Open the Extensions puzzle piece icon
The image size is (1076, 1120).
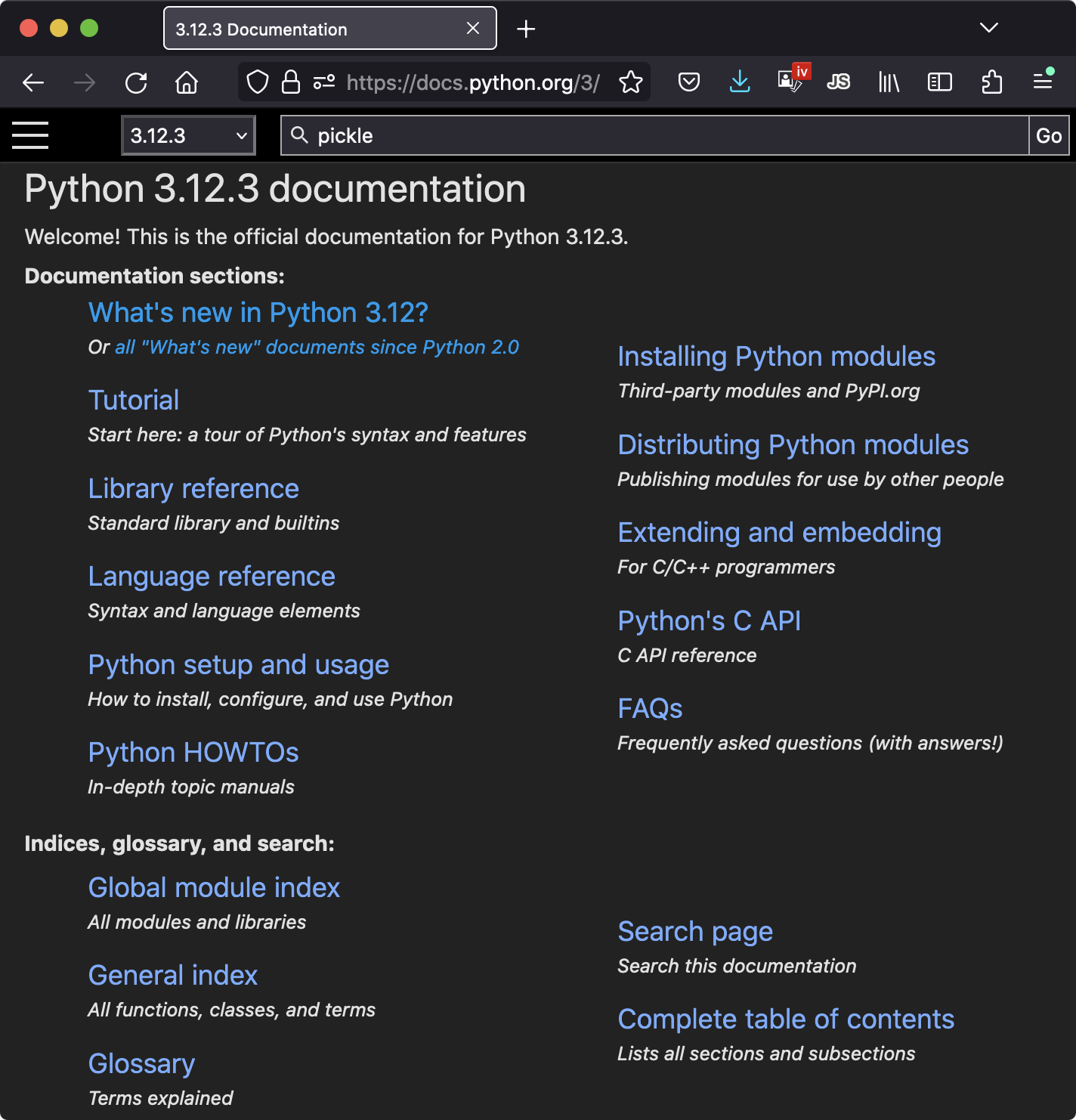pyautogui.click(x=991, y=82)
